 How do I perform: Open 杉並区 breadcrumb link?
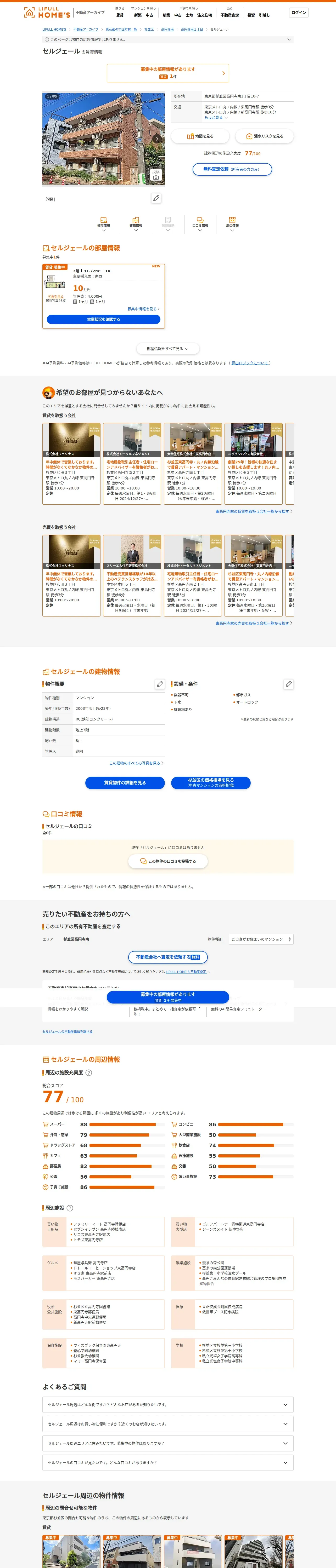(149, 29)
